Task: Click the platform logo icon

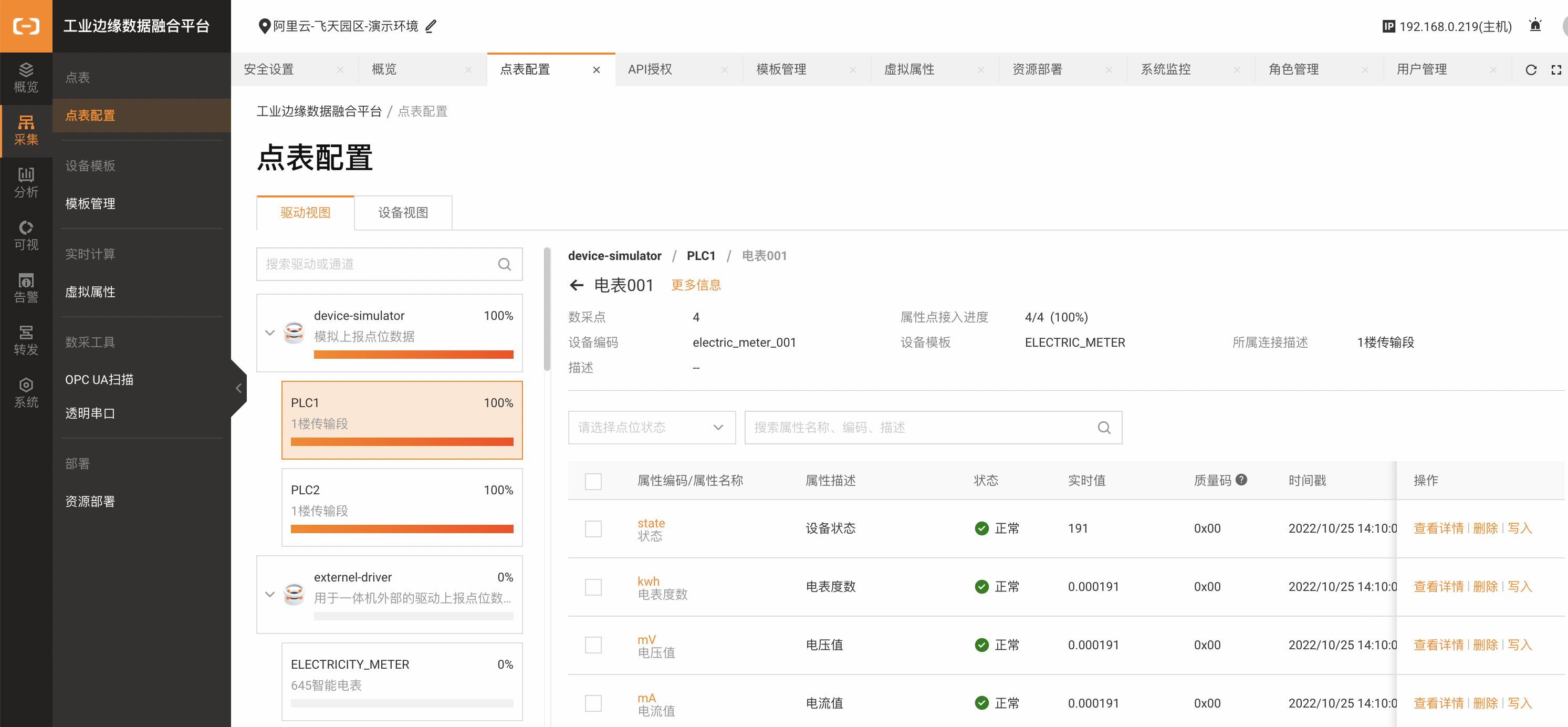Action: [x=26, y=26]
